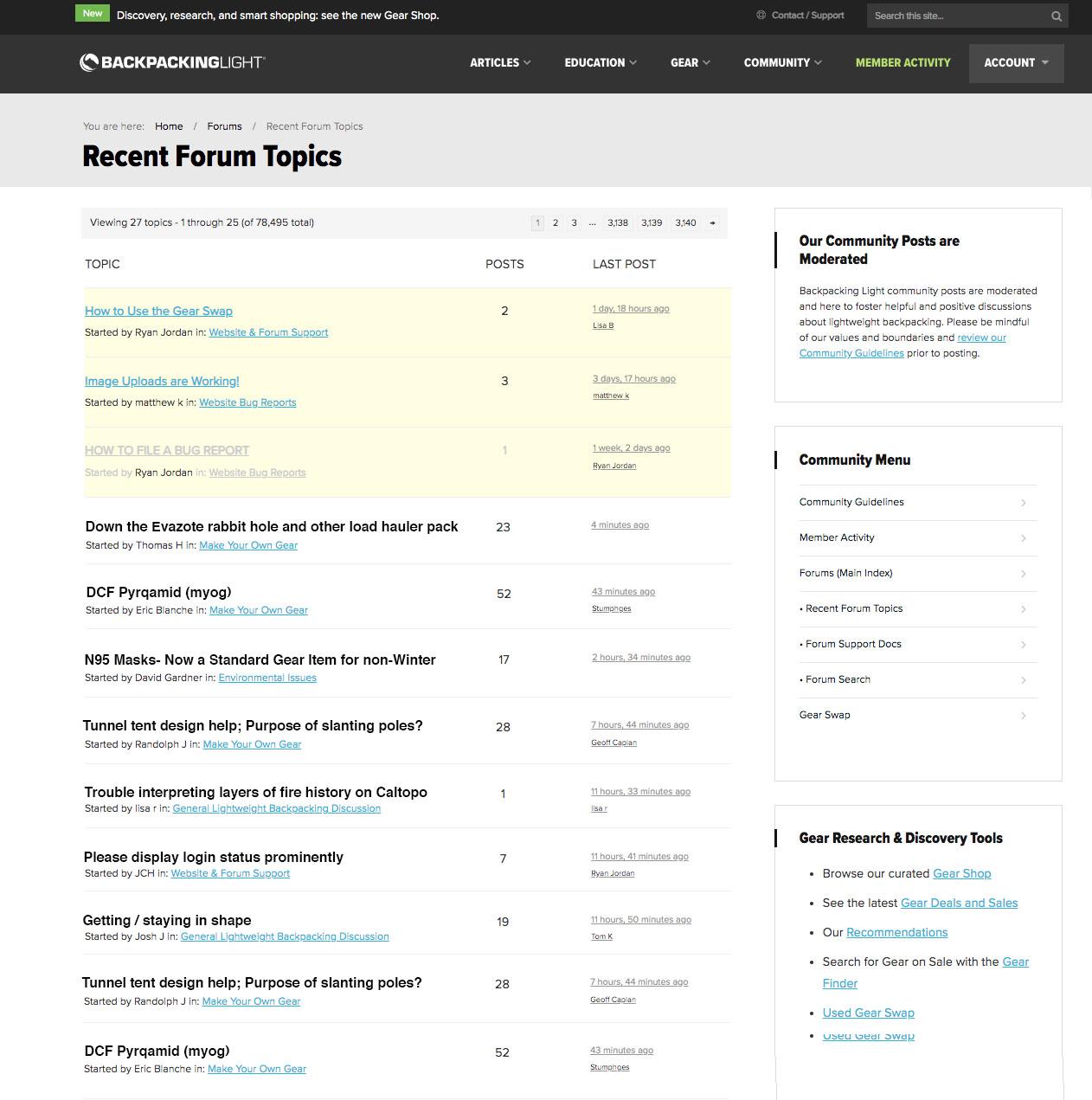This screenshot has height=1100, width=1092.
Task: Click Recommendations link
Action: (x=897, y=932)
